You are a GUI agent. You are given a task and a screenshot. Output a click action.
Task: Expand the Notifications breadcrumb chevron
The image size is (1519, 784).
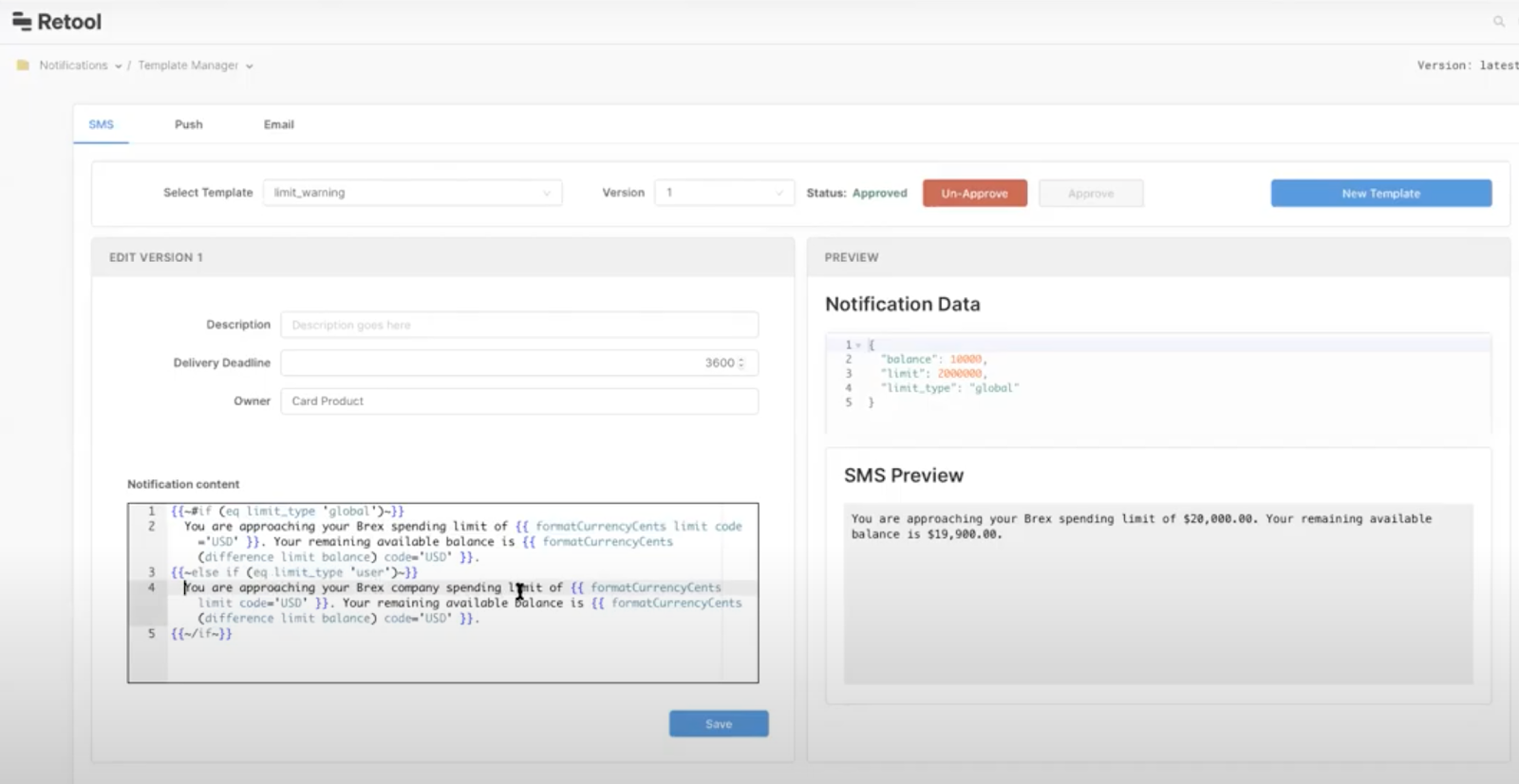coord(119,66)
